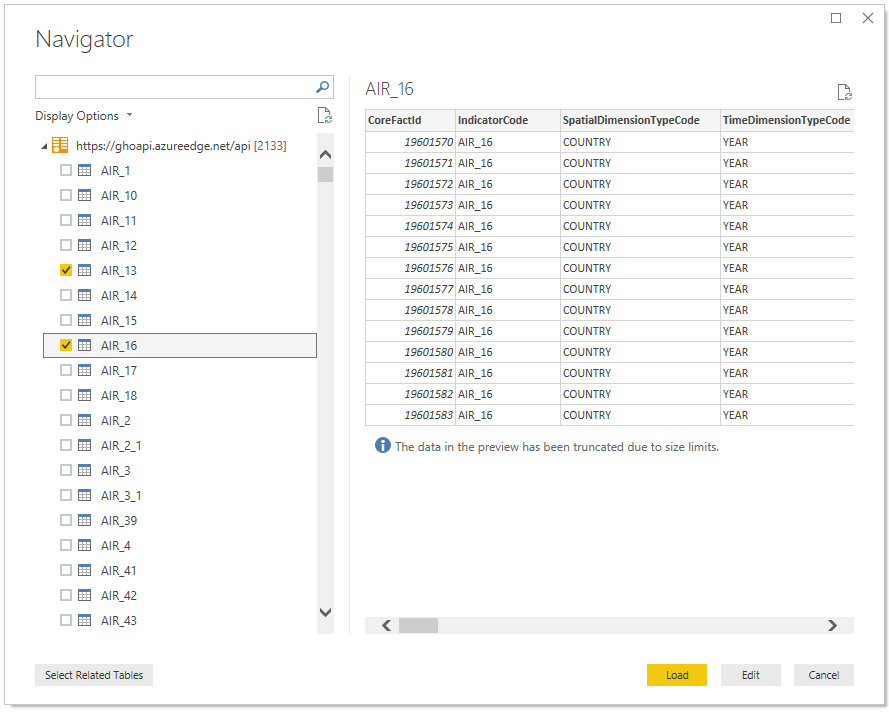
Task: Click the table icon beside AIR_43
Action: coord(85,621)
